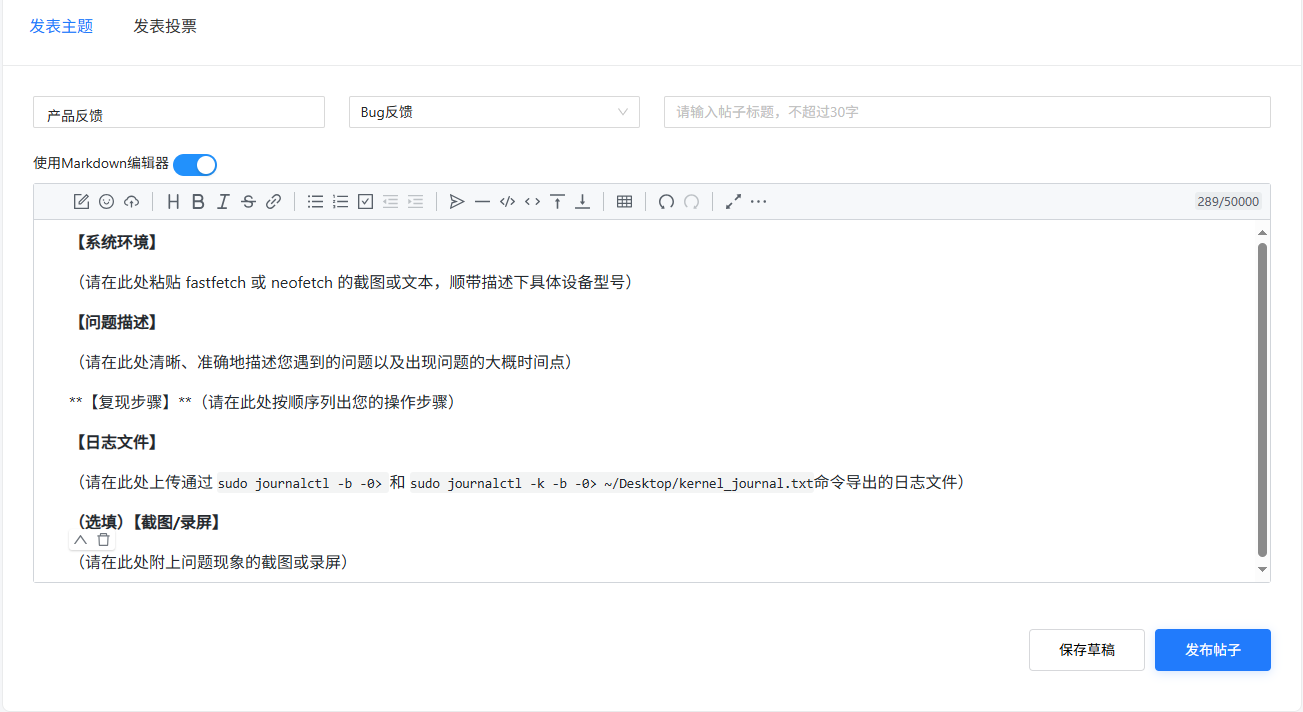Screen dimensions: 1303x712
Task: Click the fullscreen expand arrows icon
Action: pyautogui.click(x=733, y=202)
